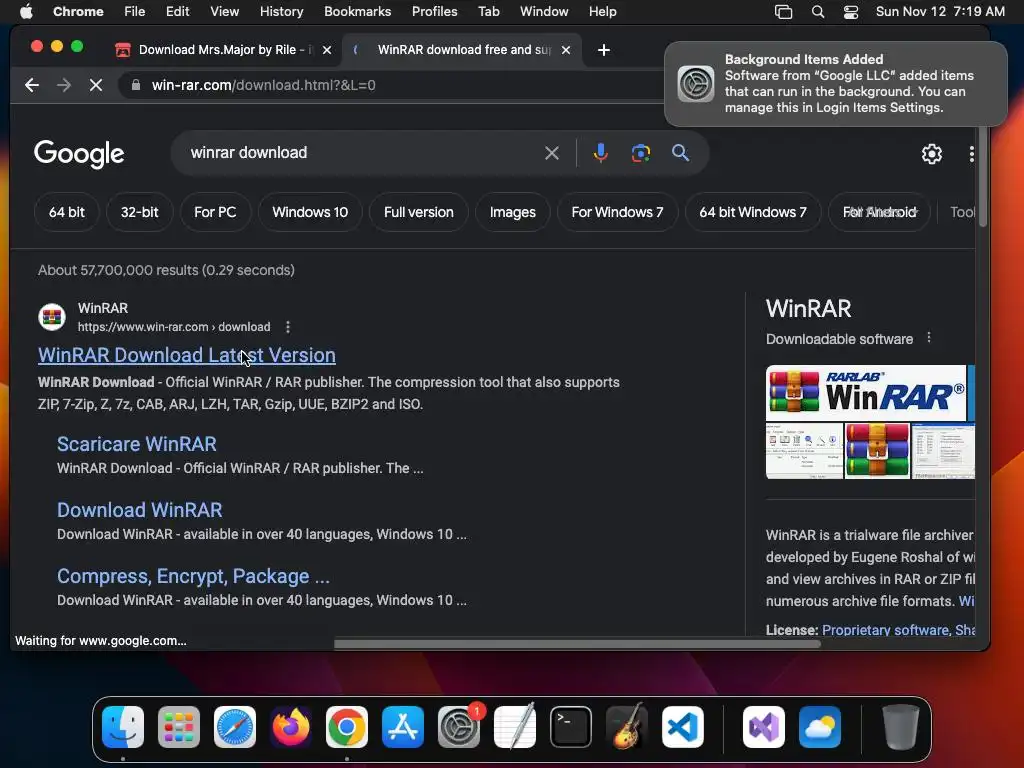This screenshot has width=1024, height=768.
Task: Select the 32-bit filter chip
Action: pyautogui.click(x=139, y=212)
